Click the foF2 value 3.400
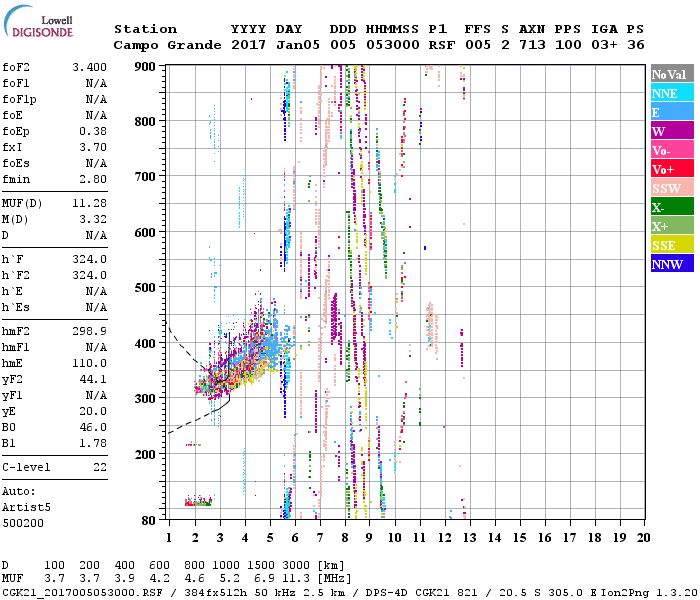700x600 pixels. [x=89, y=67]
